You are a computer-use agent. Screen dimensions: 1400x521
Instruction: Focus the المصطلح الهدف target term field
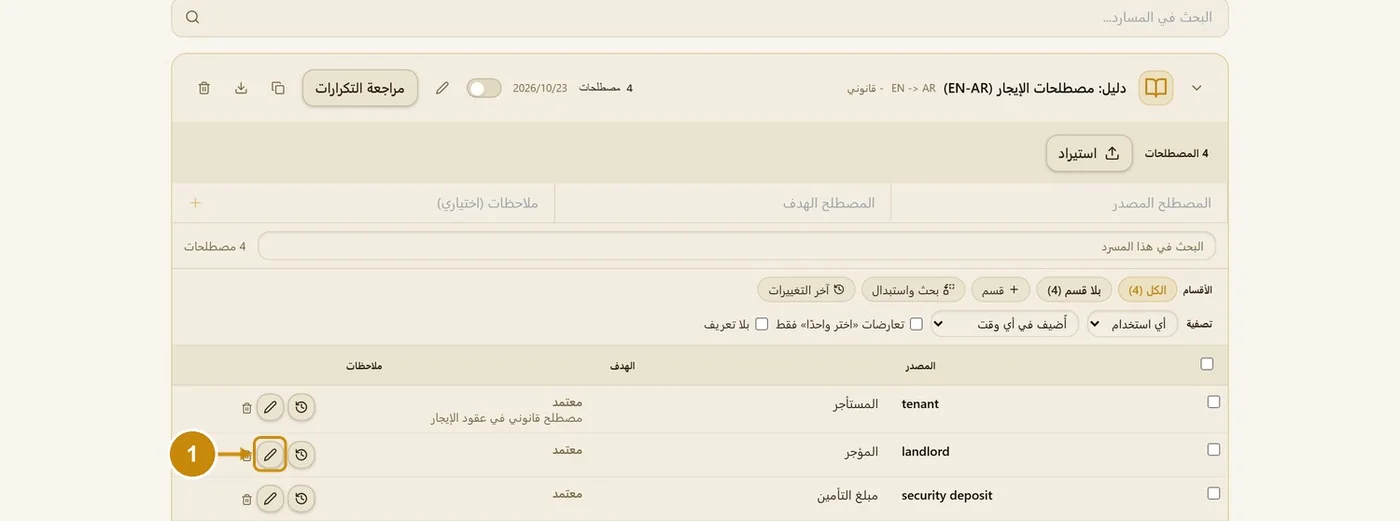pyautogui.click(x=722, y=203)
